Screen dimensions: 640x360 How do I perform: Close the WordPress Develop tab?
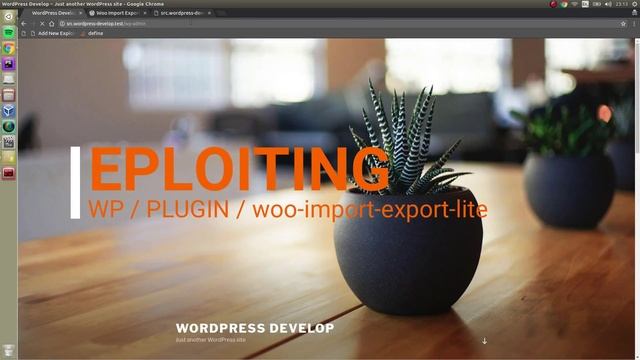point(80,13)
